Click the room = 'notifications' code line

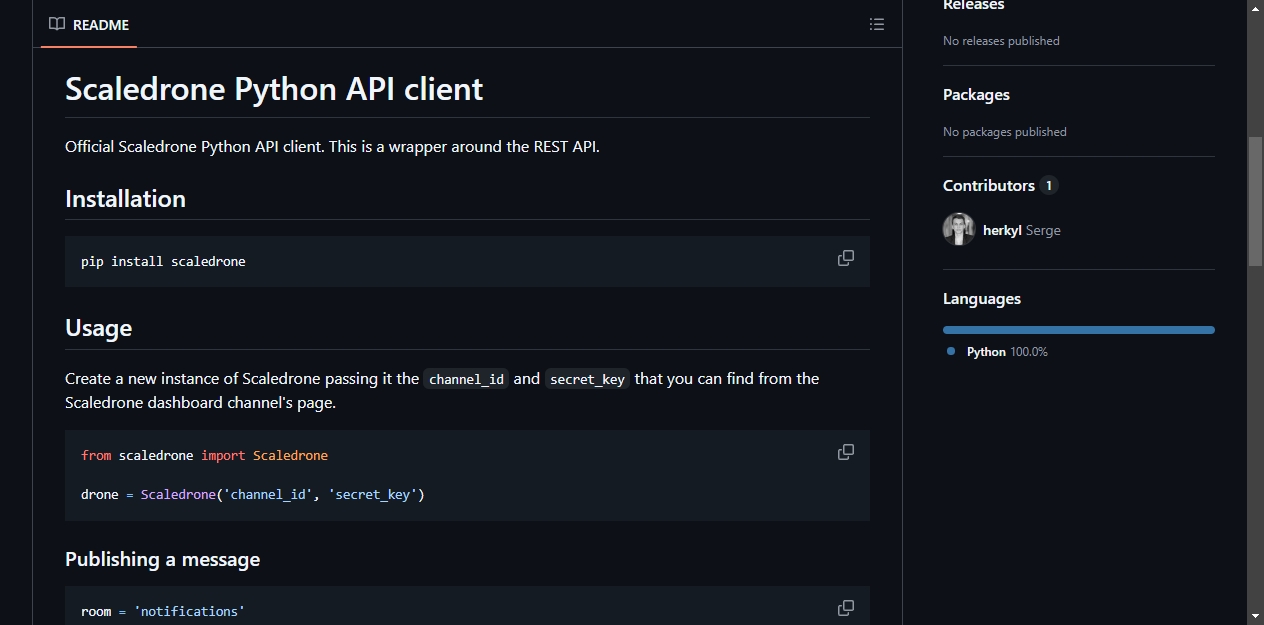click(163, 611)
